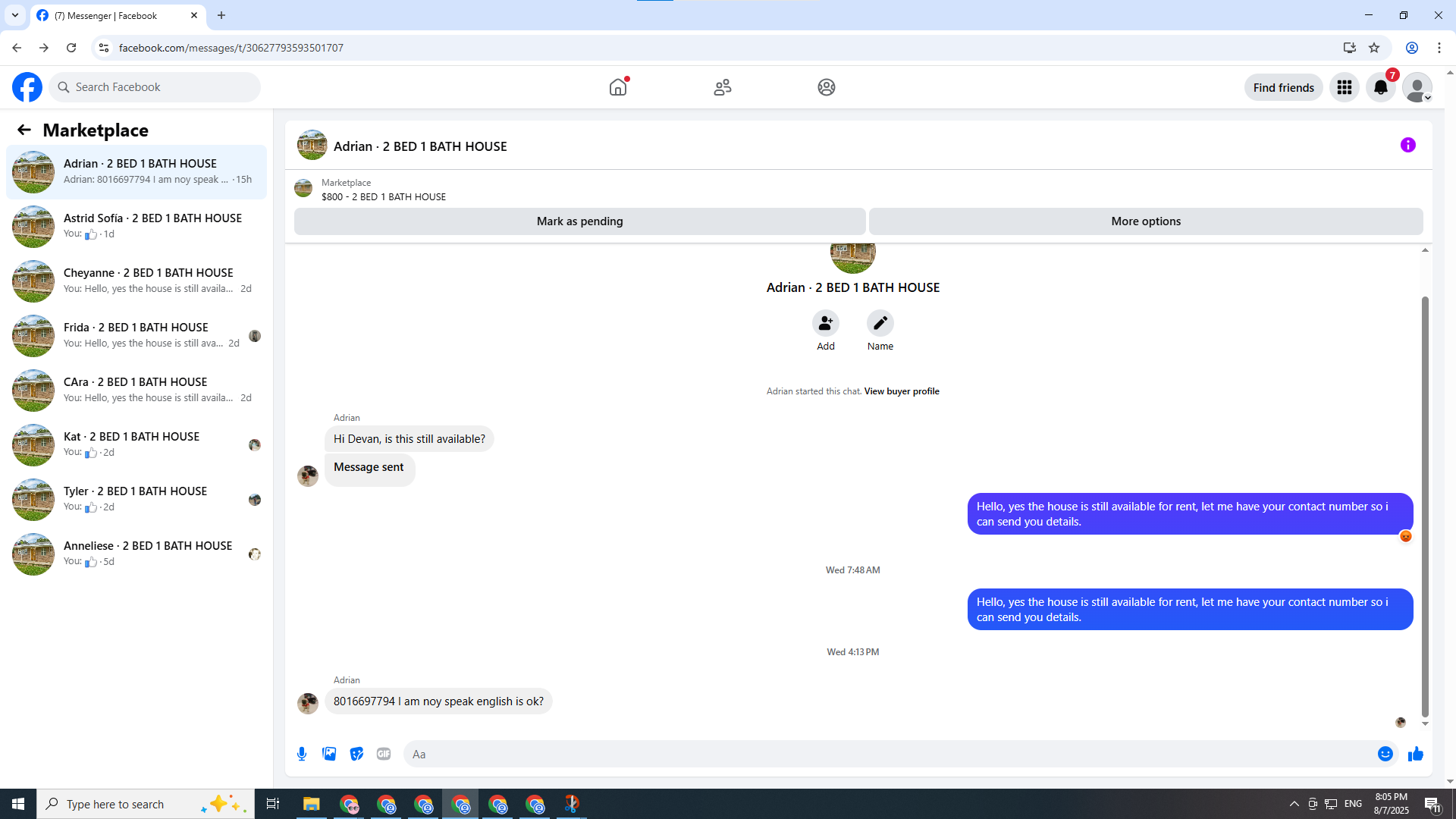Screen dimensions: 1456x819
Task: Open Task View on taskbar
Action: coord(273,804)
